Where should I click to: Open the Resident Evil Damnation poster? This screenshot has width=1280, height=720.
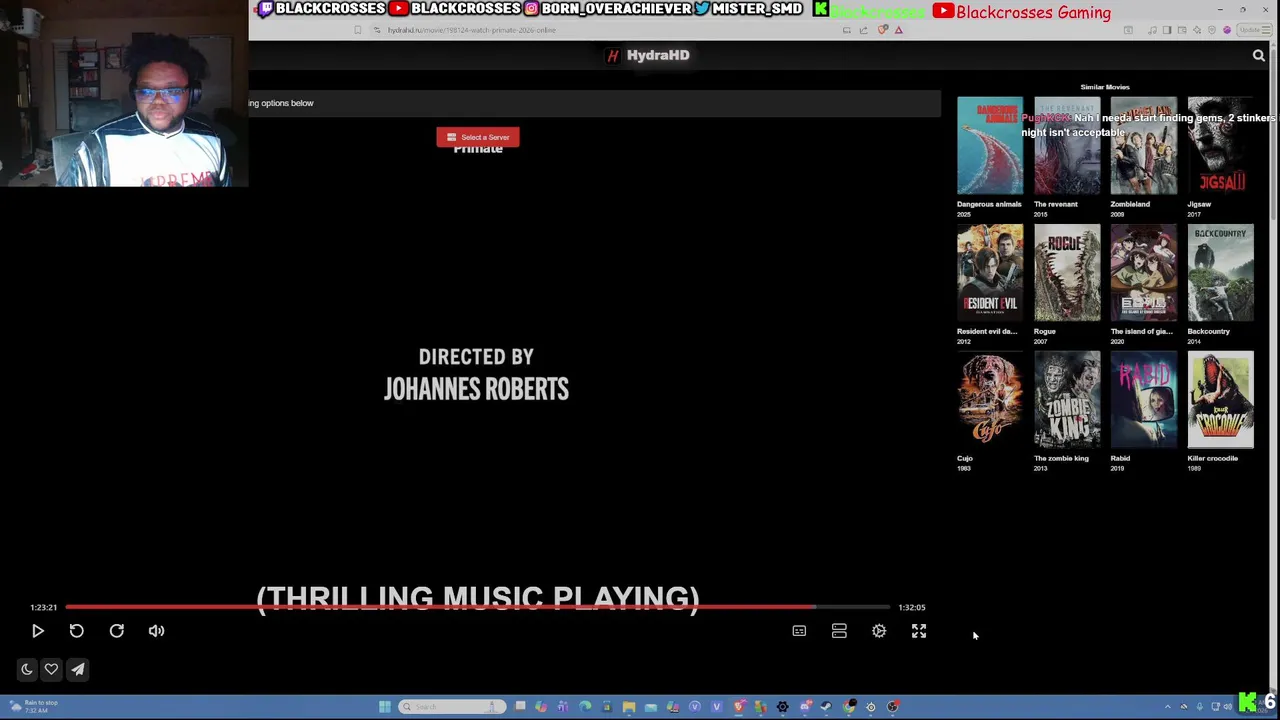pos(990,273)
